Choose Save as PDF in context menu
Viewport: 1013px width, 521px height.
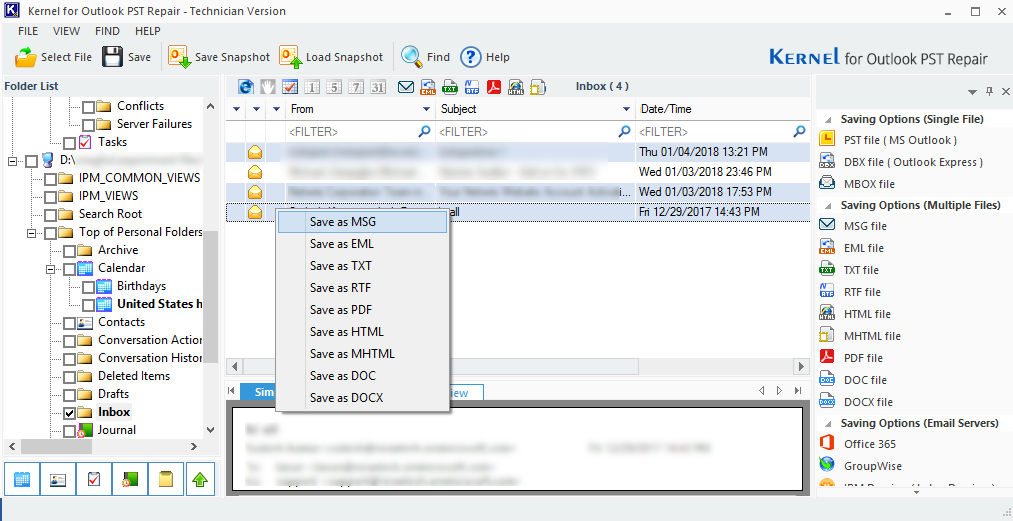362,310
